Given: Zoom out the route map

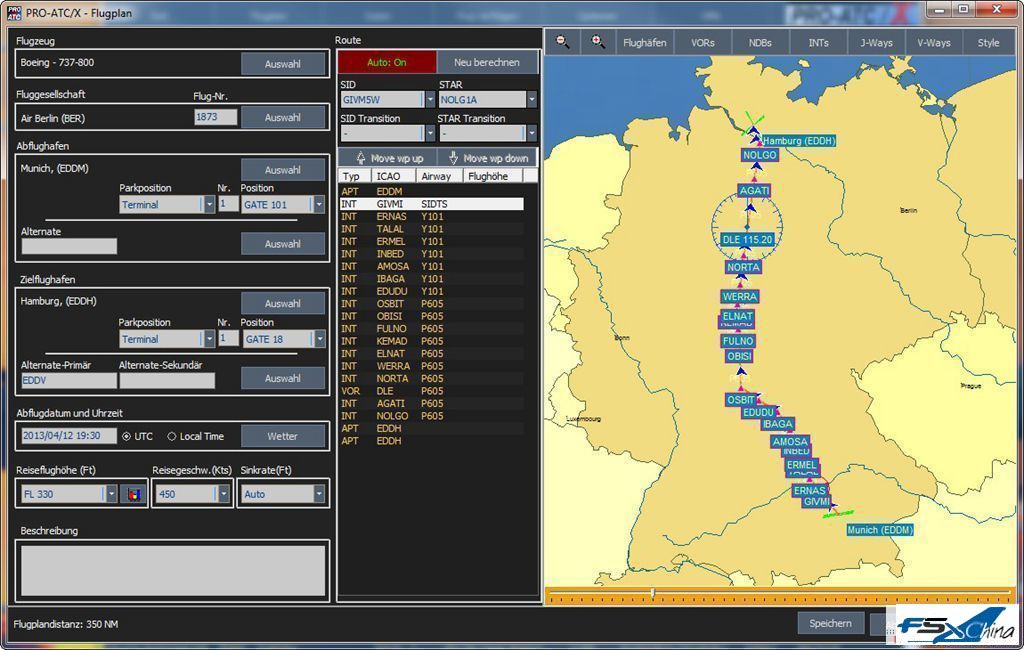Looking at the screenshot, I should tap(562, 42).
